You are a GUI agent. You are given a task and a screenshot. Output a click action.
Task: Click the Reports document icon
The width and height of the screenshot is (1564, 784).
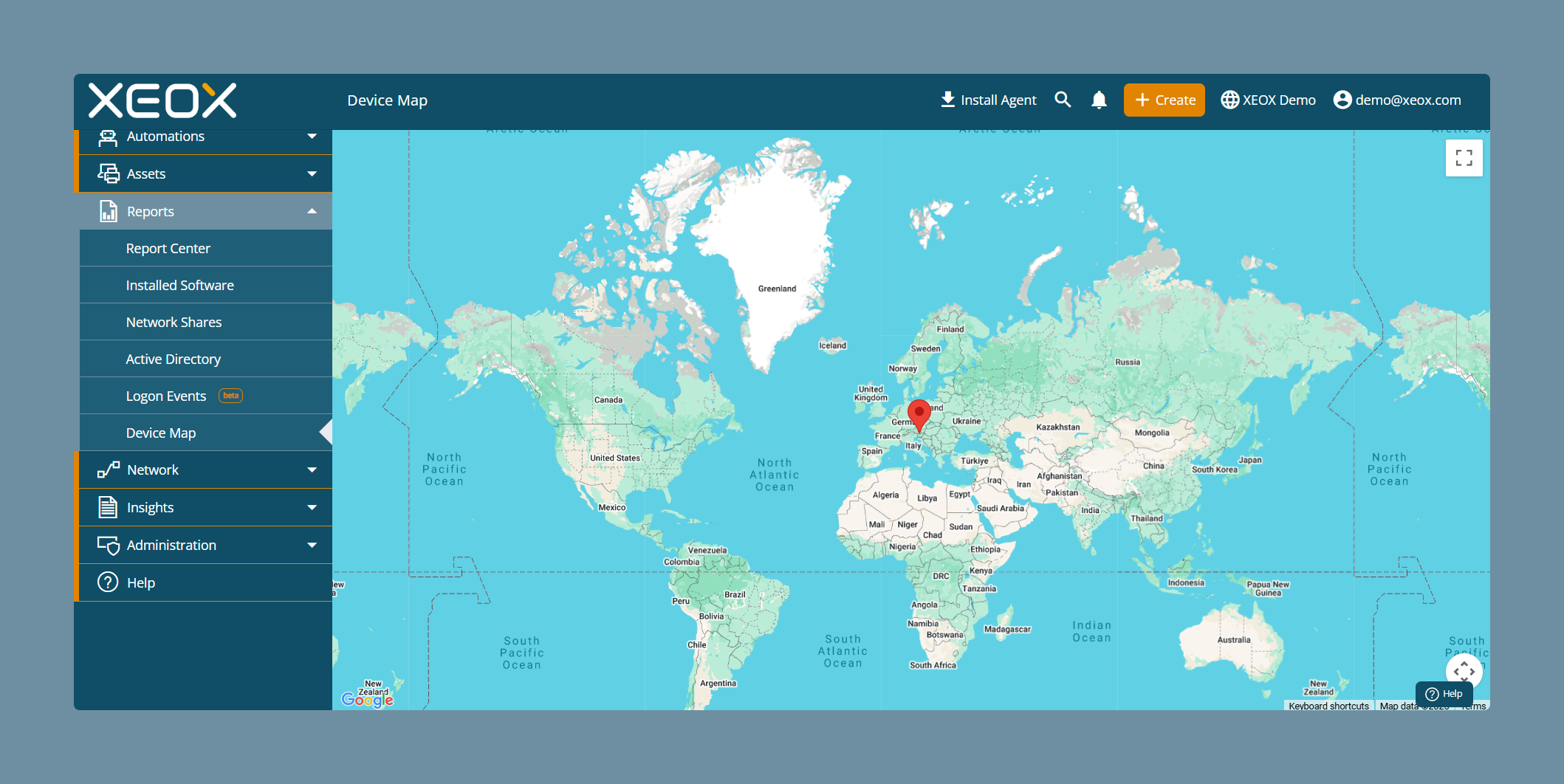[108, 211]
